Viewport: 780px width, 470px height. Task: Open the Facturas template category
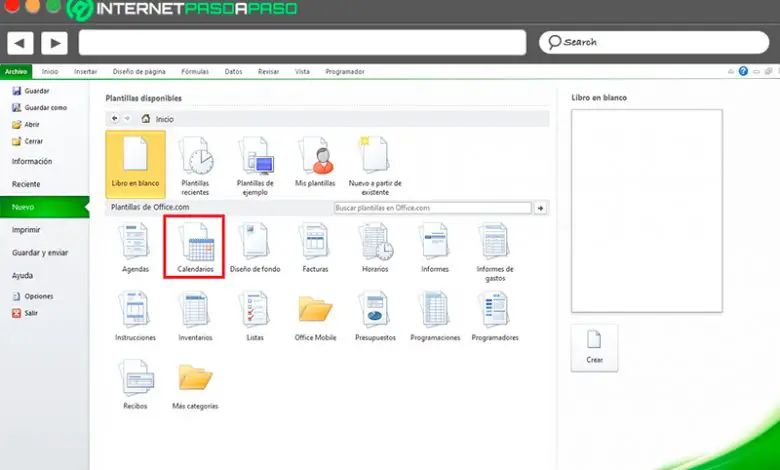[x=315, y=247]
